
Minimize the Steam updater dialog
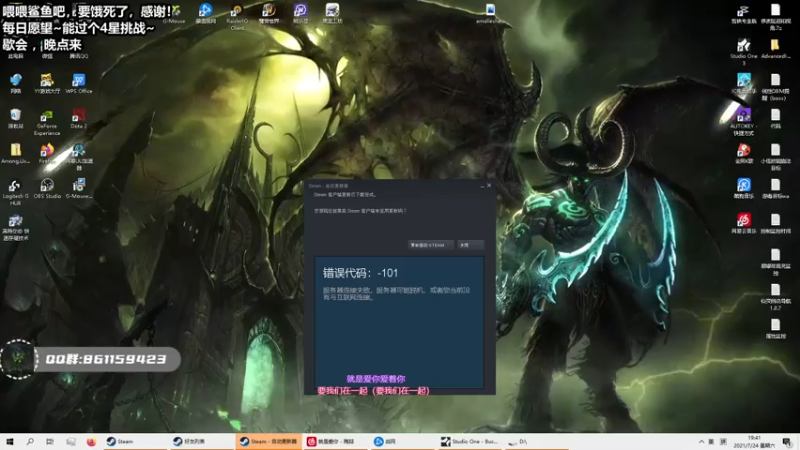(482, 185)
